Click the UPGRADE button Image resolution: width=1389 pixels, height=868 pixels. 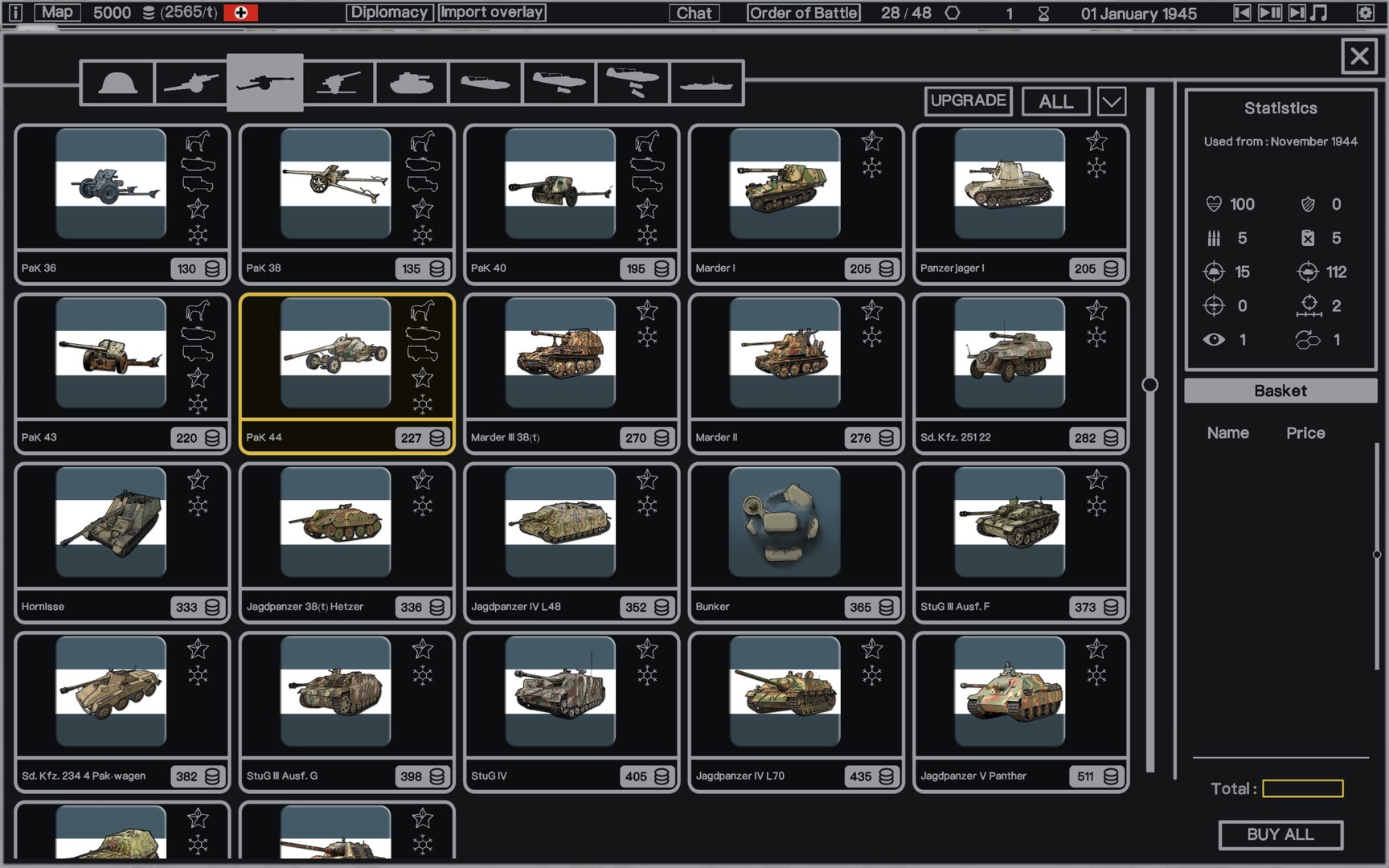968,100
